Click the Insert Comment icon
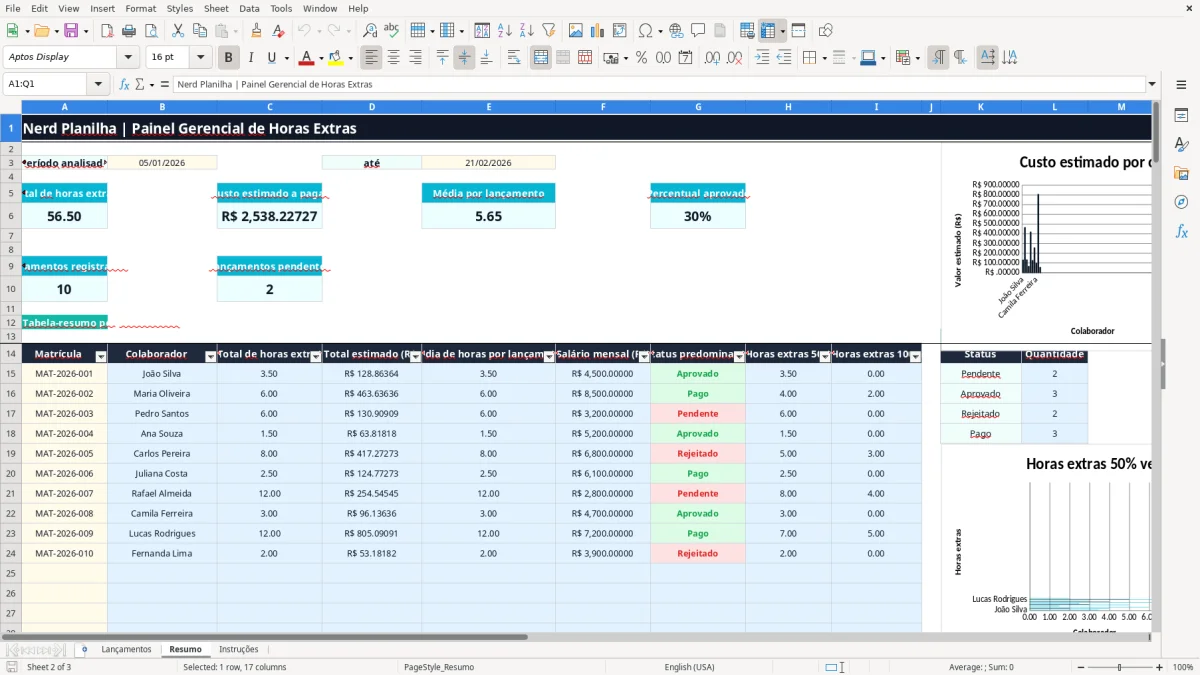The image size is (1200, 675). click(698, 31)
